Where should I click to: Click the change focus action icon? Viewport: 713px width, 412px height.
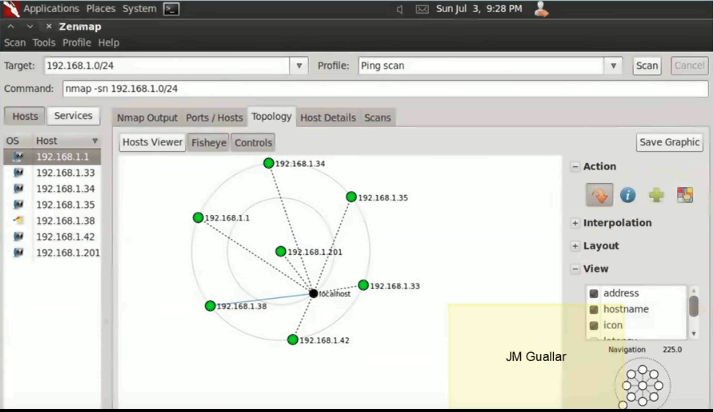(599, 195)
